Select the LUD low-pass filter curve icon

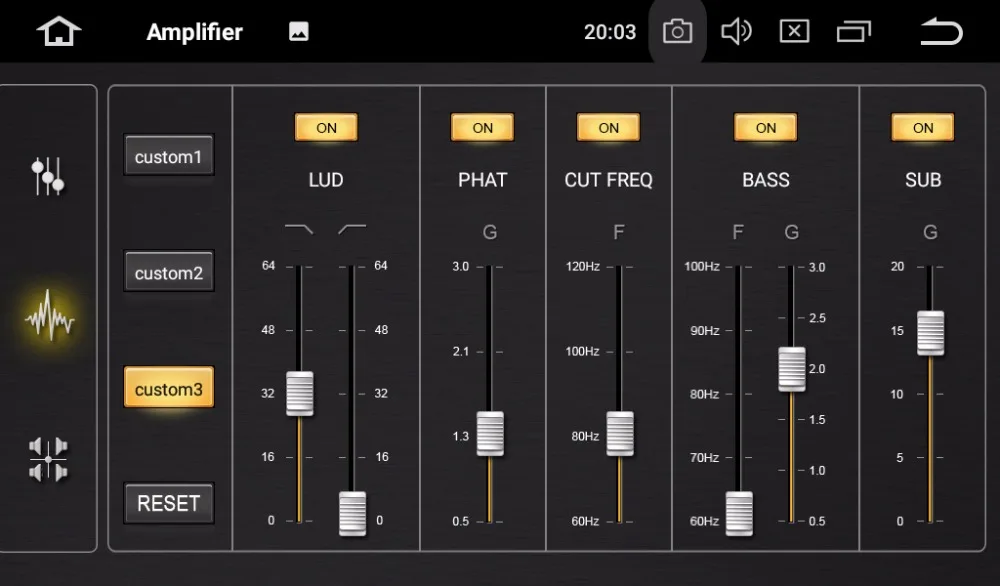[299, 229]
